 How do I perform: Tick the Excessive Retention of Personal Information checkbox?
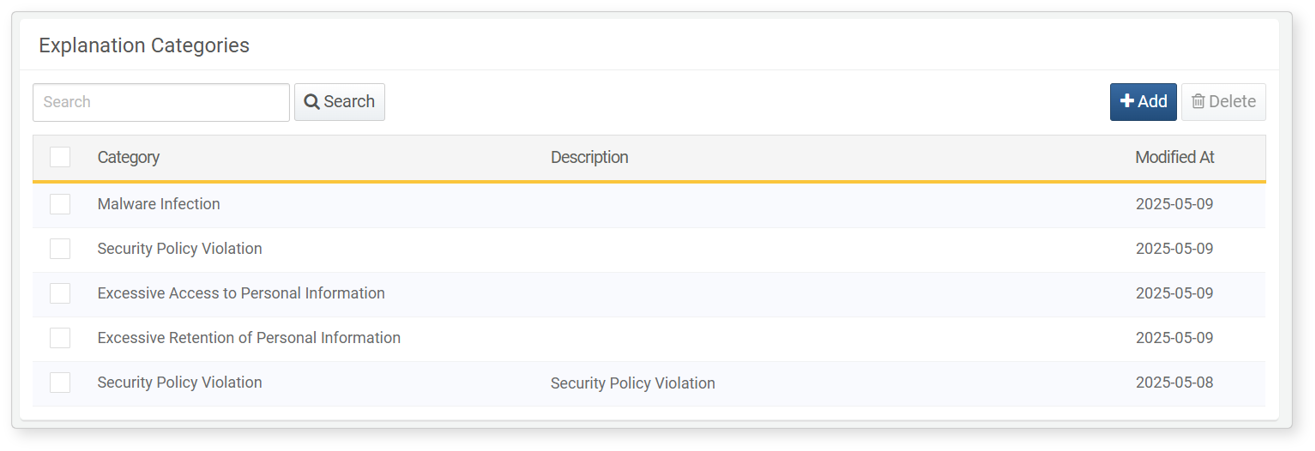point(60,338)
